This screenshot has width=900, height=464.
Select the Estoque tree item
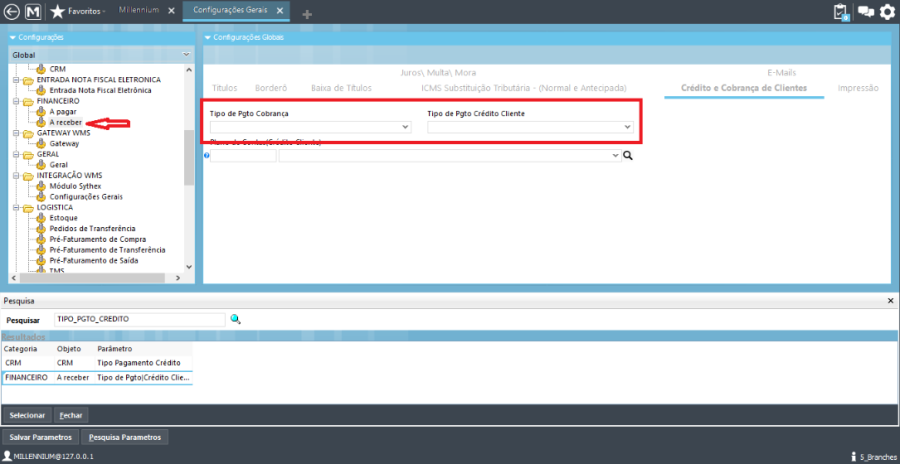pyautogui.click(x=64, y=218)
